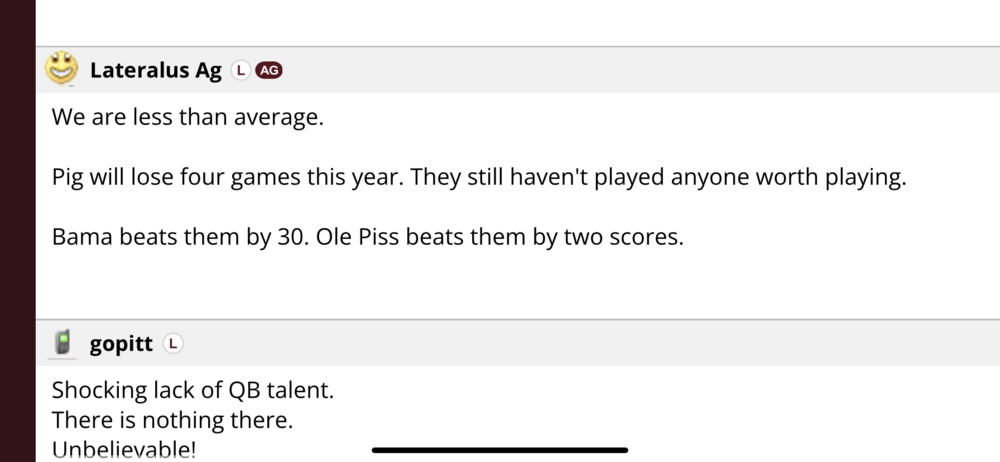This screenshot has height=462, width=1000.
Task: Click the smiley face avatar of Lateralus Ag
Action: coord(62,69)
